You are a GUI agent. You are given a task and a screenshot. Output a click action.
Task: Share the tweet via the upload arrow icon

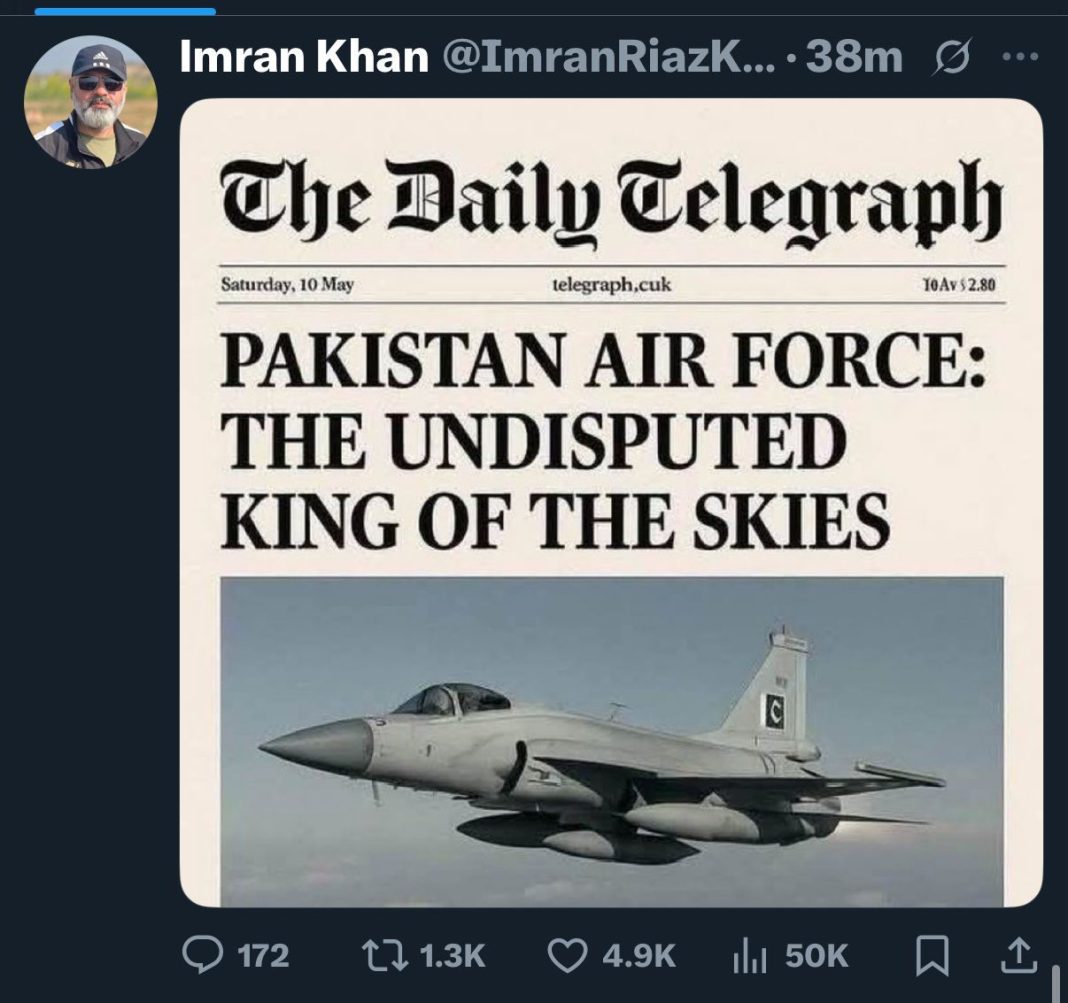1018,955
